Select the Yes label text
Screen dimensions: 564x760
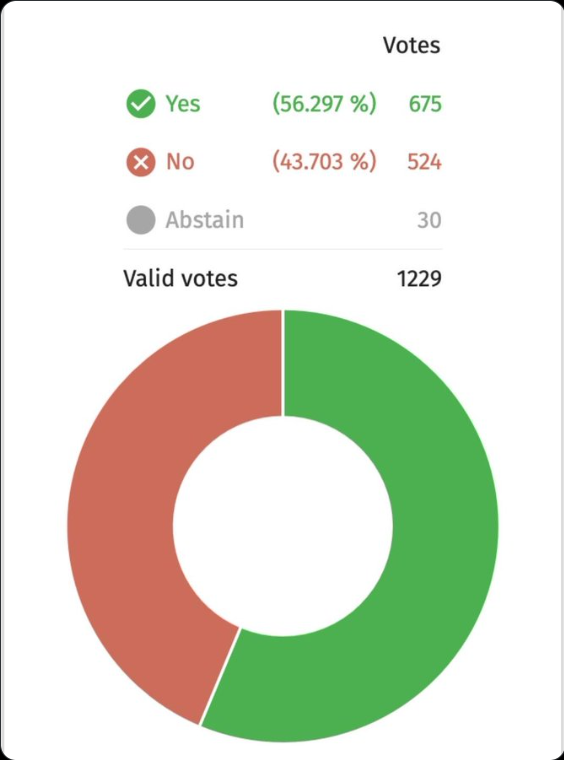click(x=183, y=104)
